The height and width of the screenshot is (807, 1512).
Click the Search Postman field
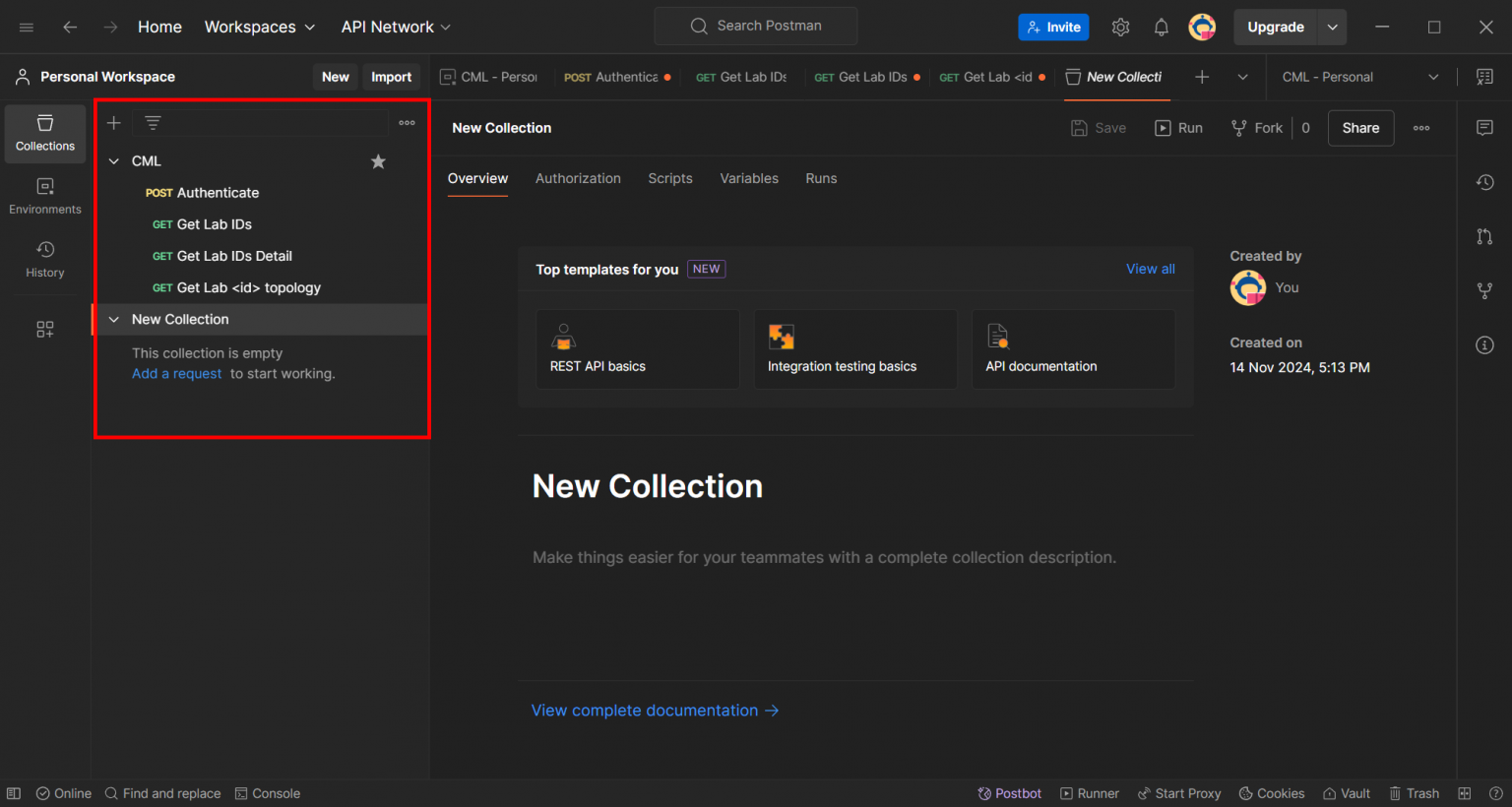click(x=755, y=26)
